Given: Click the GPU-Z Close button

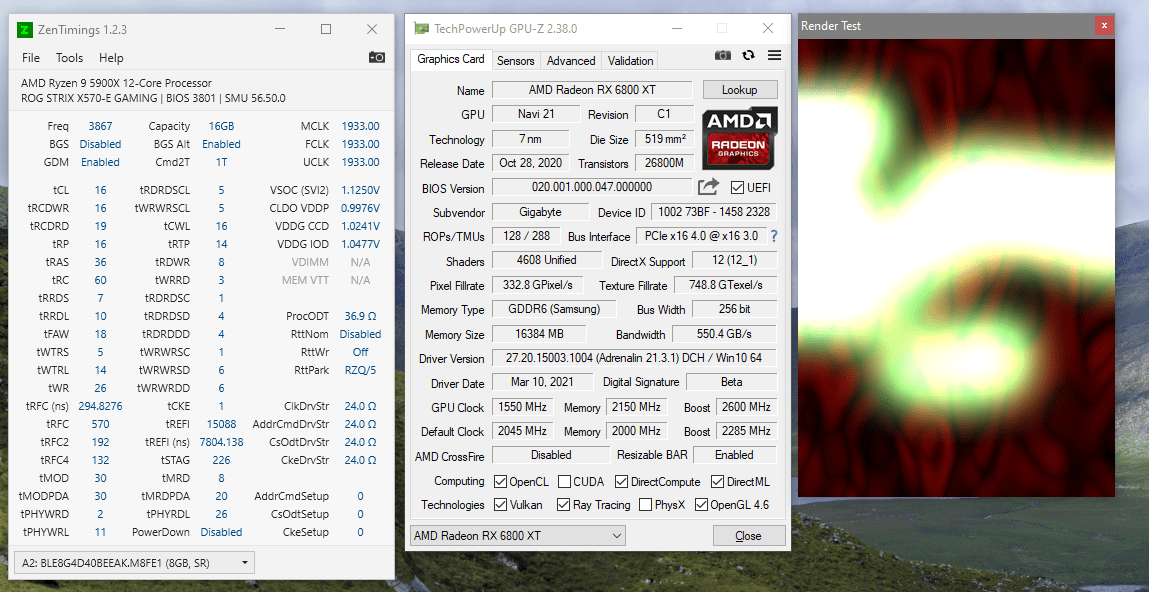Looking at the screenshot, I should click(x=748, y=536).
